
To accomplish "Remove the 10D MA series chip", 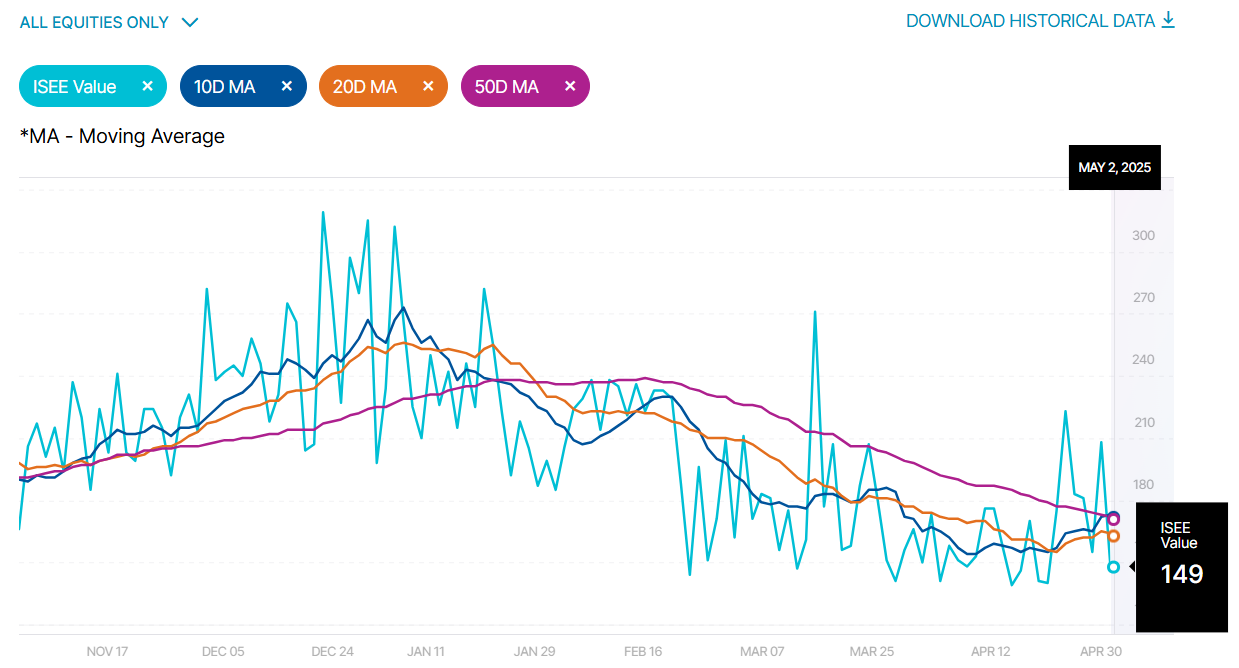I will coord(286,86).
